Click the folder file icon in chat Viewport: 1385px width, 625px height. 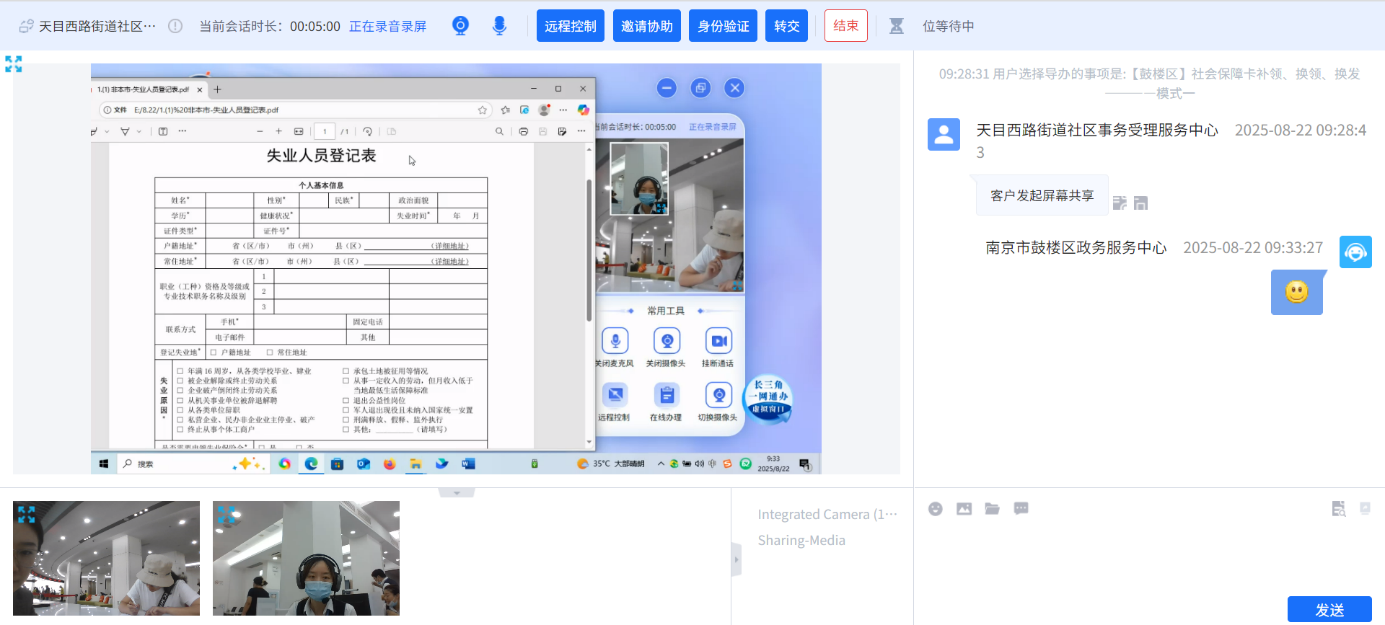tap(992, 508)
